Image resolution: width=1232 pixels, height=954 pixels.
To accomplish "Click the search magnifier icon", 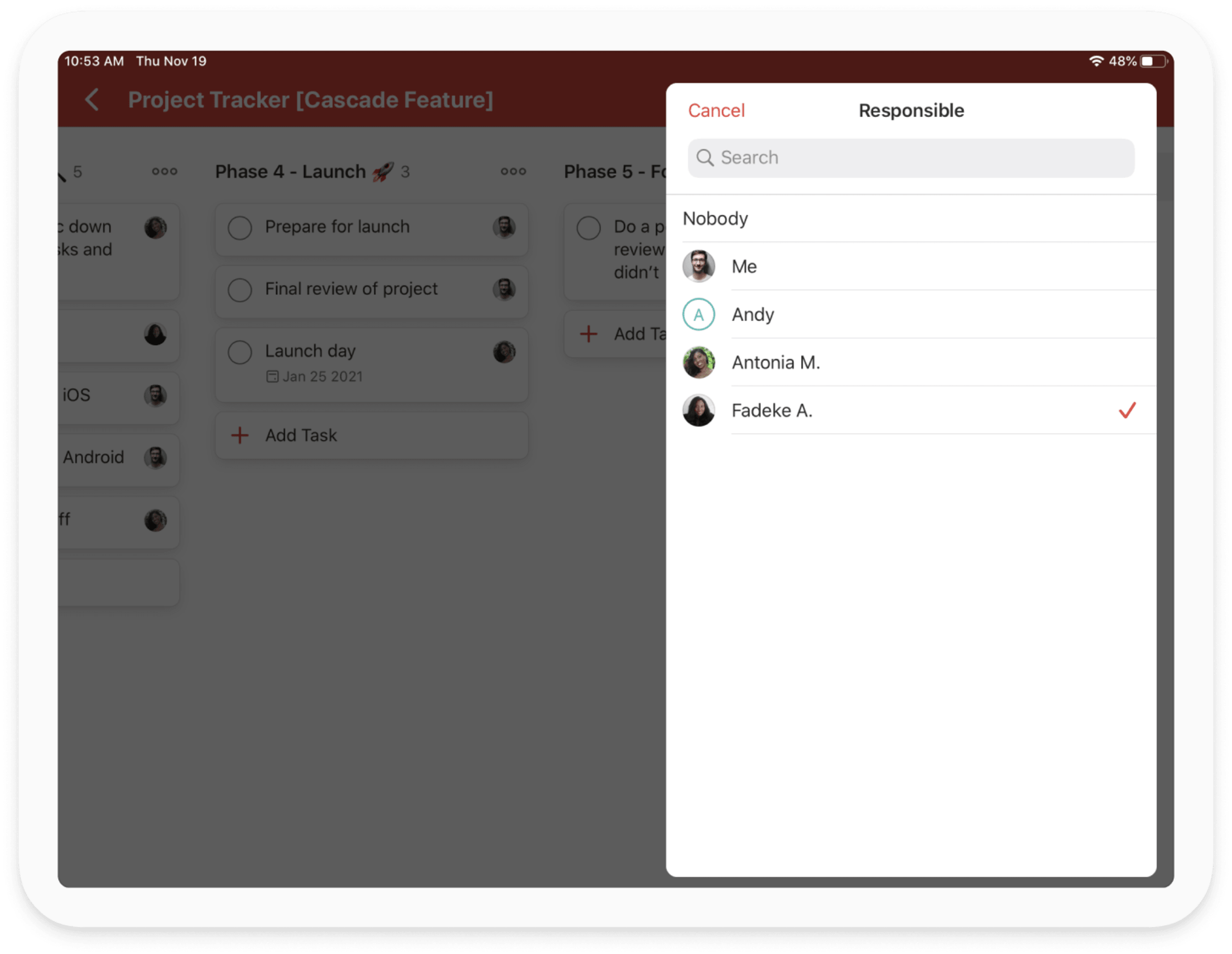I will click(706, 158).
